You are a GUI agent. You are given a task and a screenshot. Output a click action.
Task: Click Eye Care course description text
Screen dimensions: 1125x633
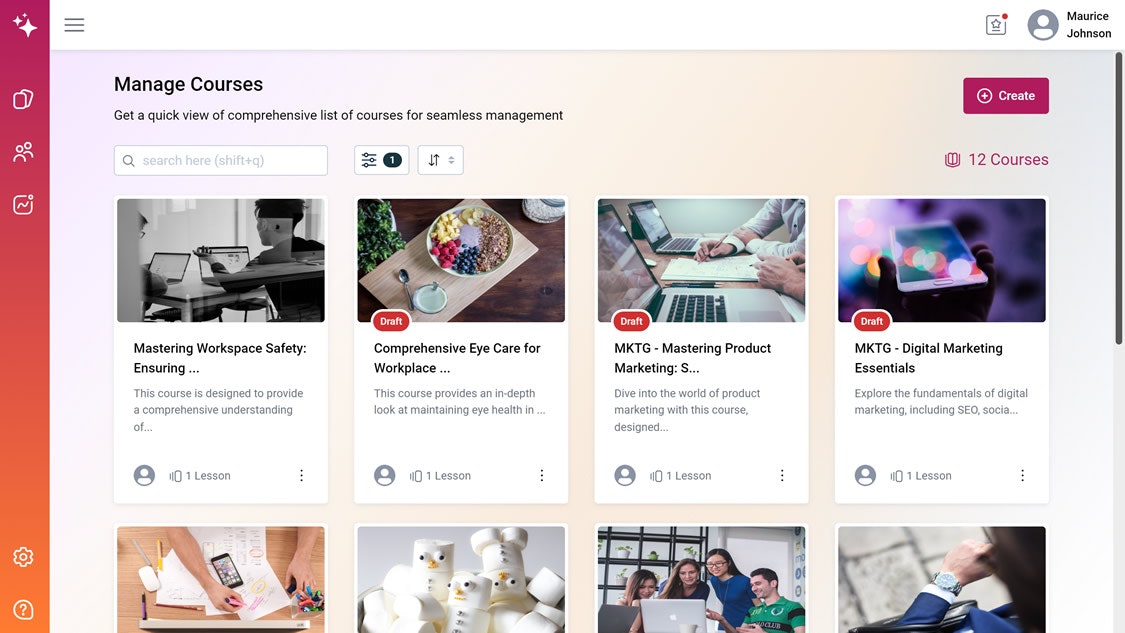point(459,401)
